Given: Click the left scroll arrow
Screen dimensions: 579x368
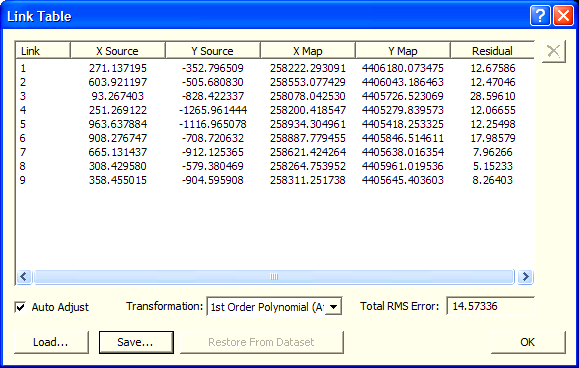Looking at the screenshot, I should tap(24, 276).
